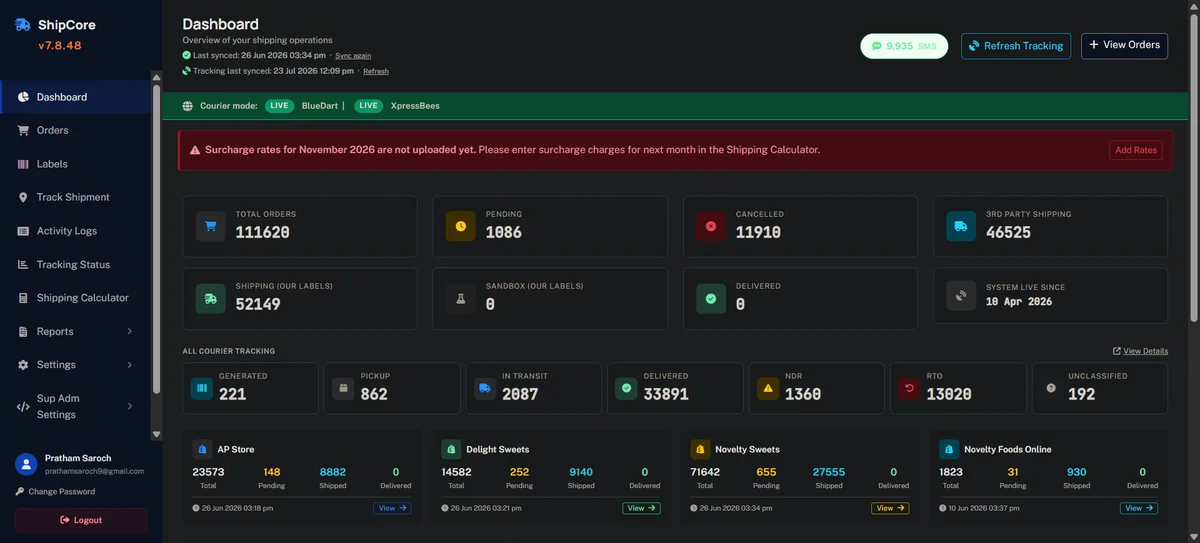Click the View Orders button

(x=1124, y=45)
